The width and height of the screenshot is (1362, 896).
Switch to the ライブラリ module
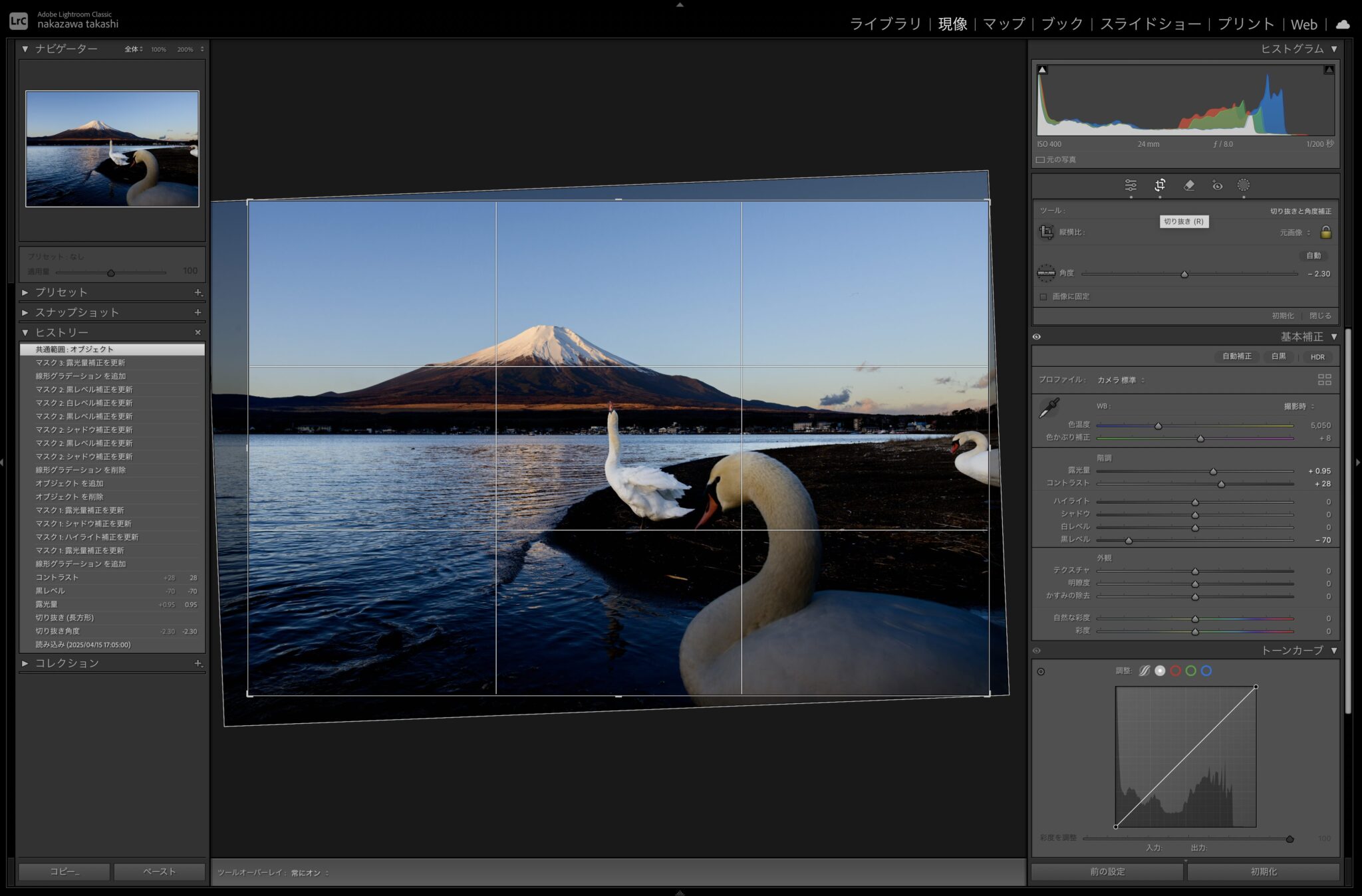885,24
